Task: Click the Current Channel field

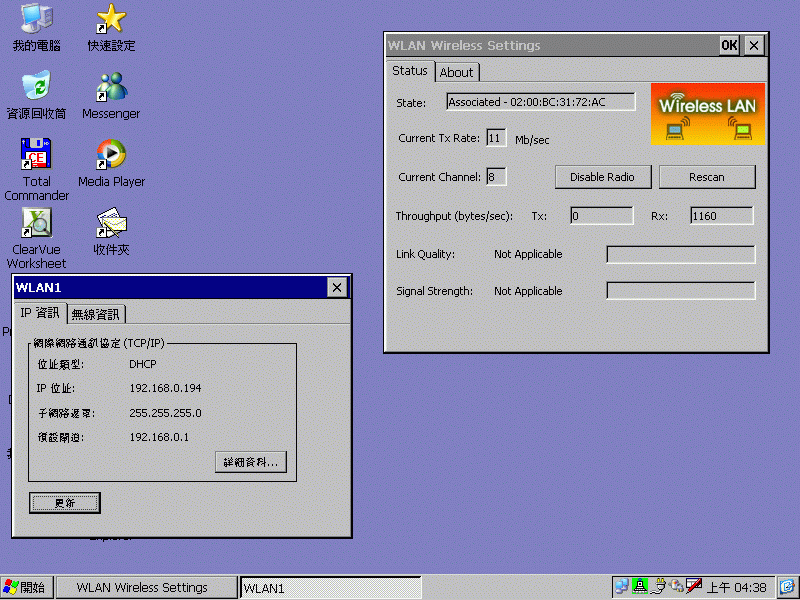Action: 496,177
